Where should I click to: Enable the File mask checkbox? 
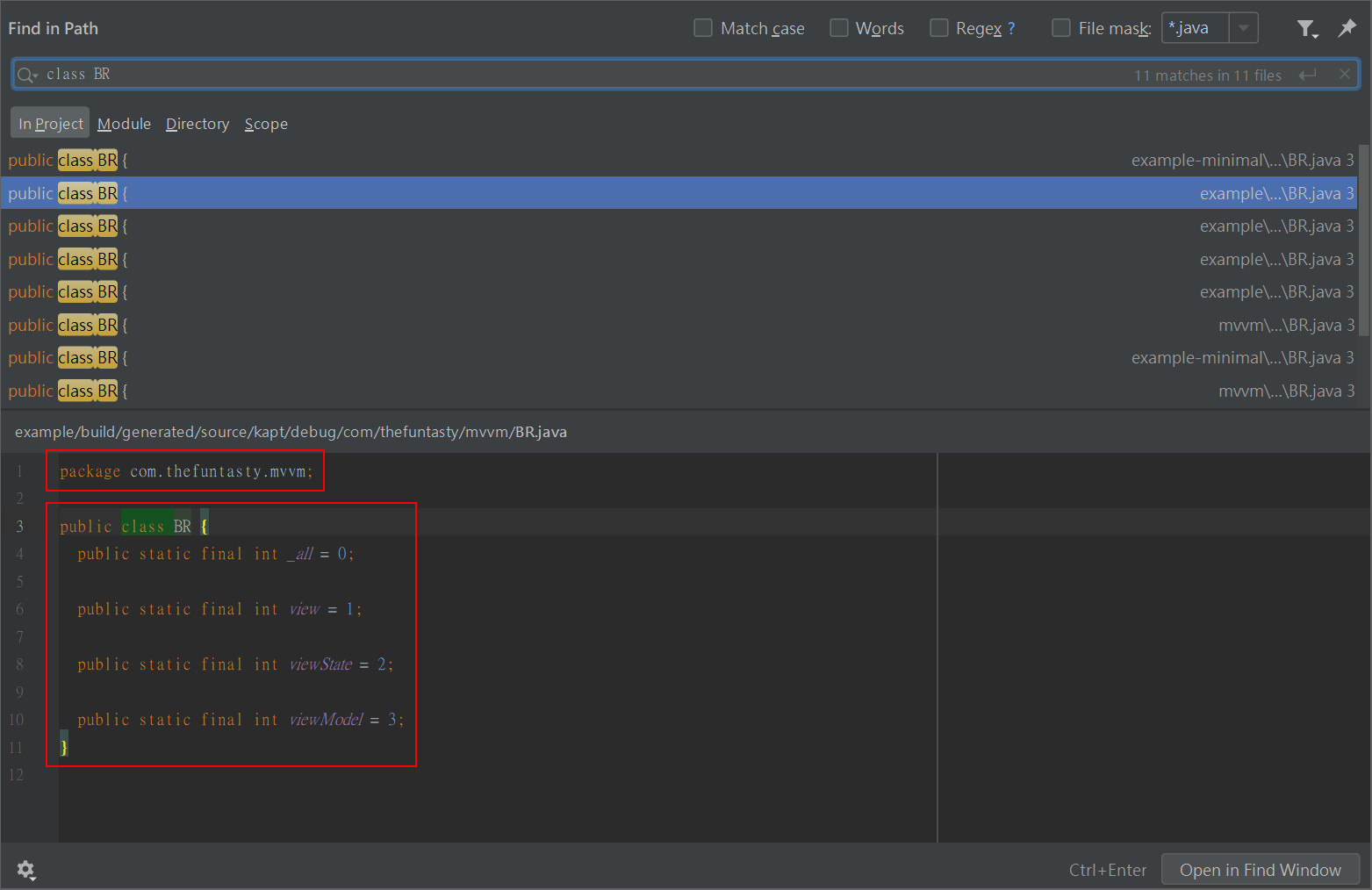1060,27
